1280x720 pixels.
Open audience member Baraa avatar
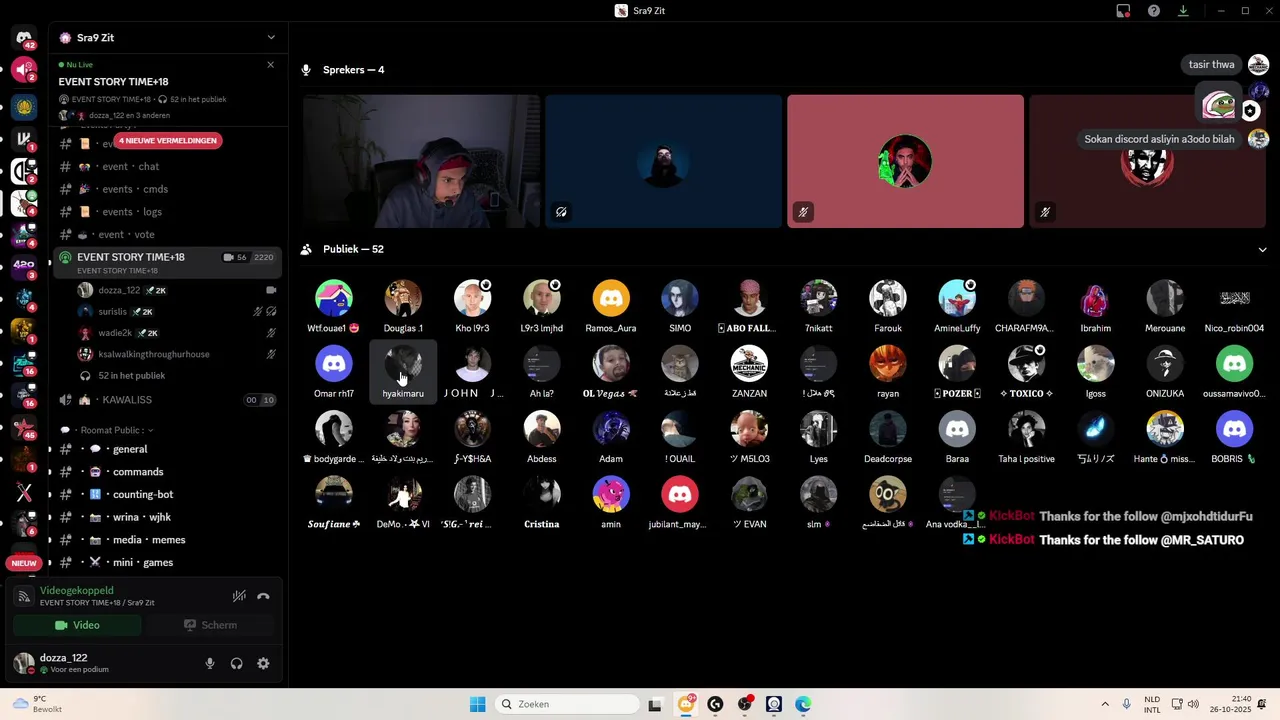point(957,429)
